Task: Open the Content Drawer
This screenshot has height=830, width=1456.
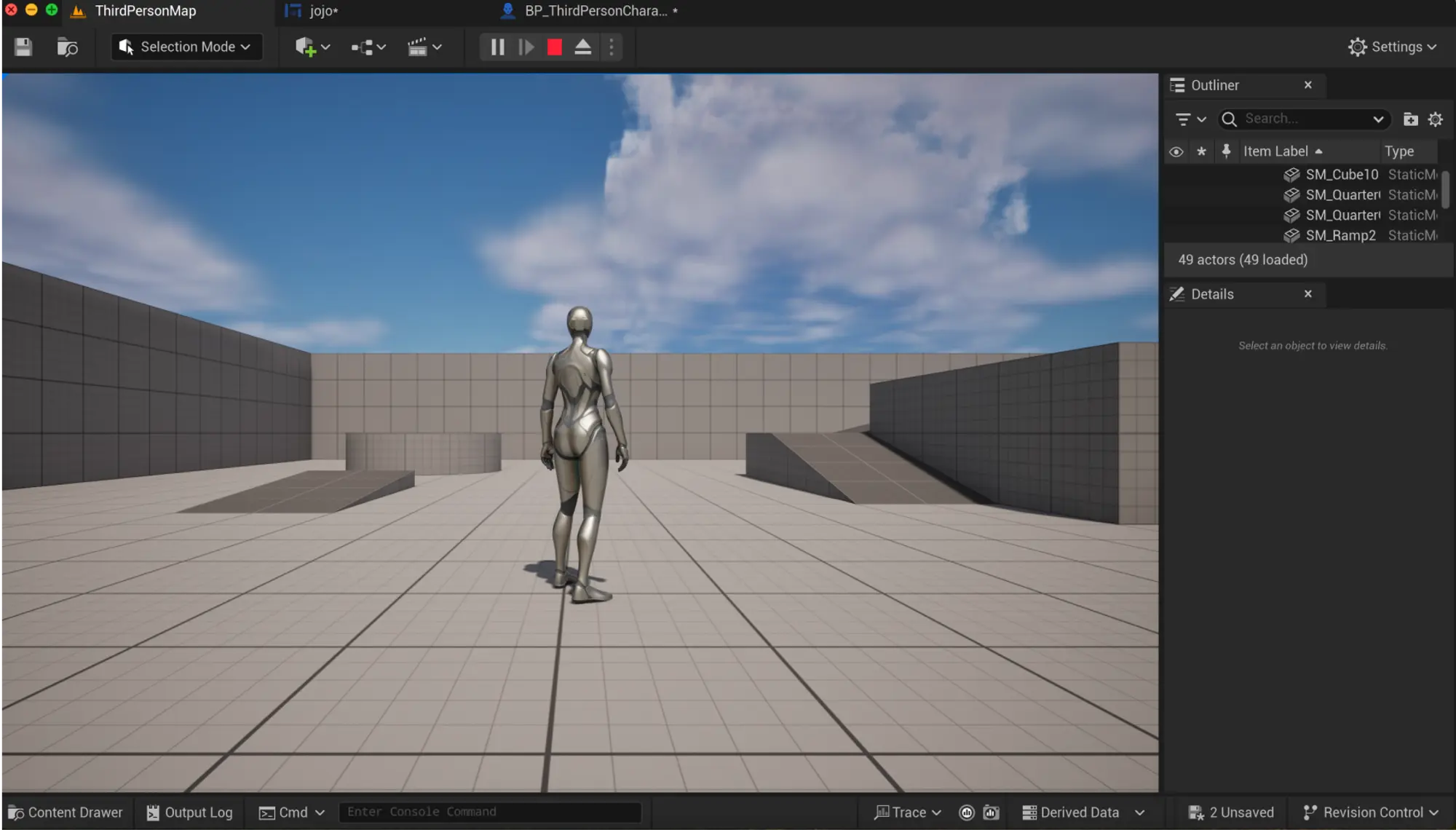Action: [x=66, y=813]
